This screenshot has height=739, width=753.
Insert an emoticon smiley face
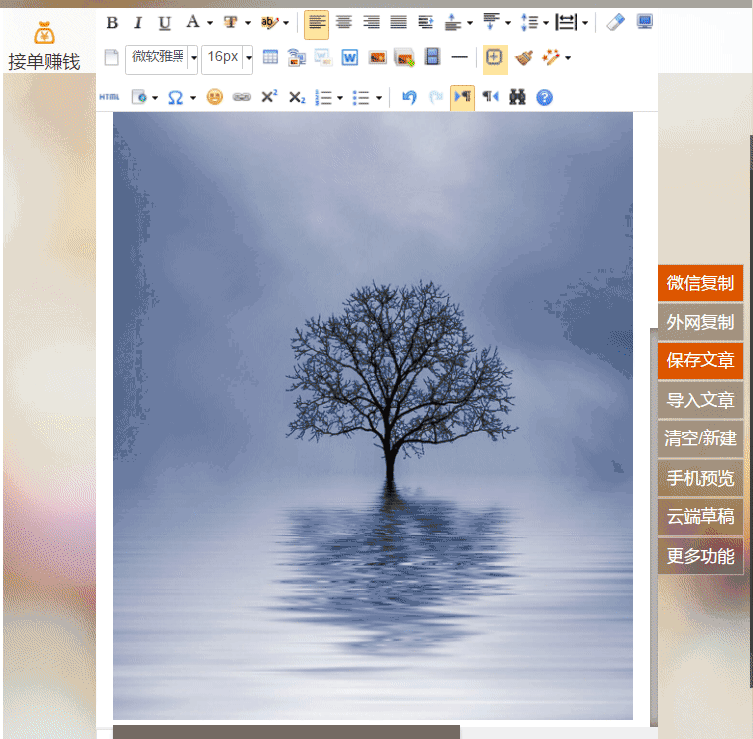[x=215, y=97]
